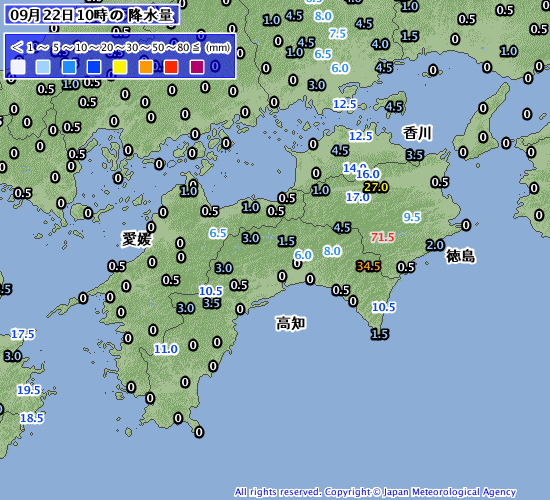Click the yellow legend color swatch
The height and width of the screenshot is (500, 550).
point(120,67)
